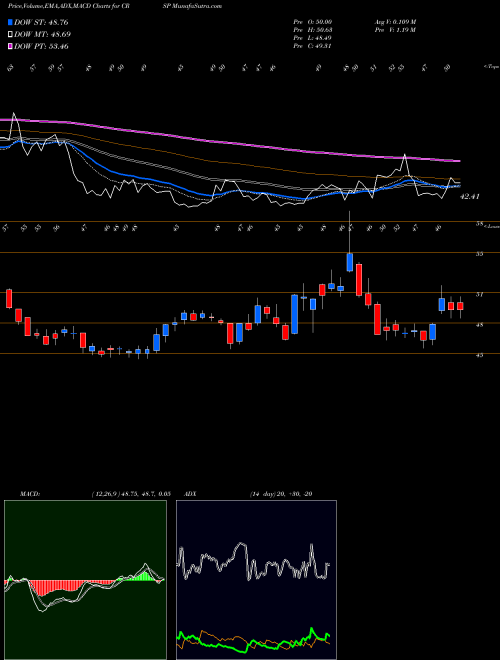Click the last red candlestick on the chart

coord(460,306)
